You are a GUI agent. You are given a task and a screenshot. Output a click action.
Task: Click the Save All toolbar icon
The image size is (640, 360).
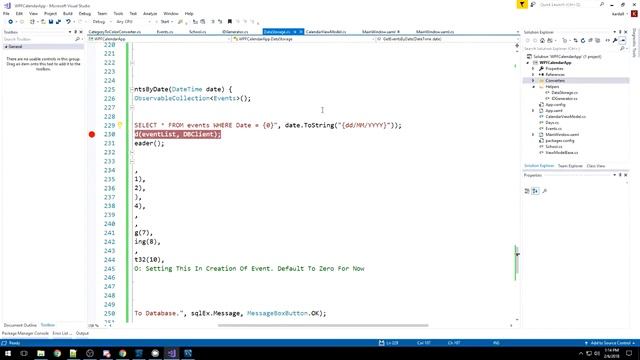(x=58, y=22)
